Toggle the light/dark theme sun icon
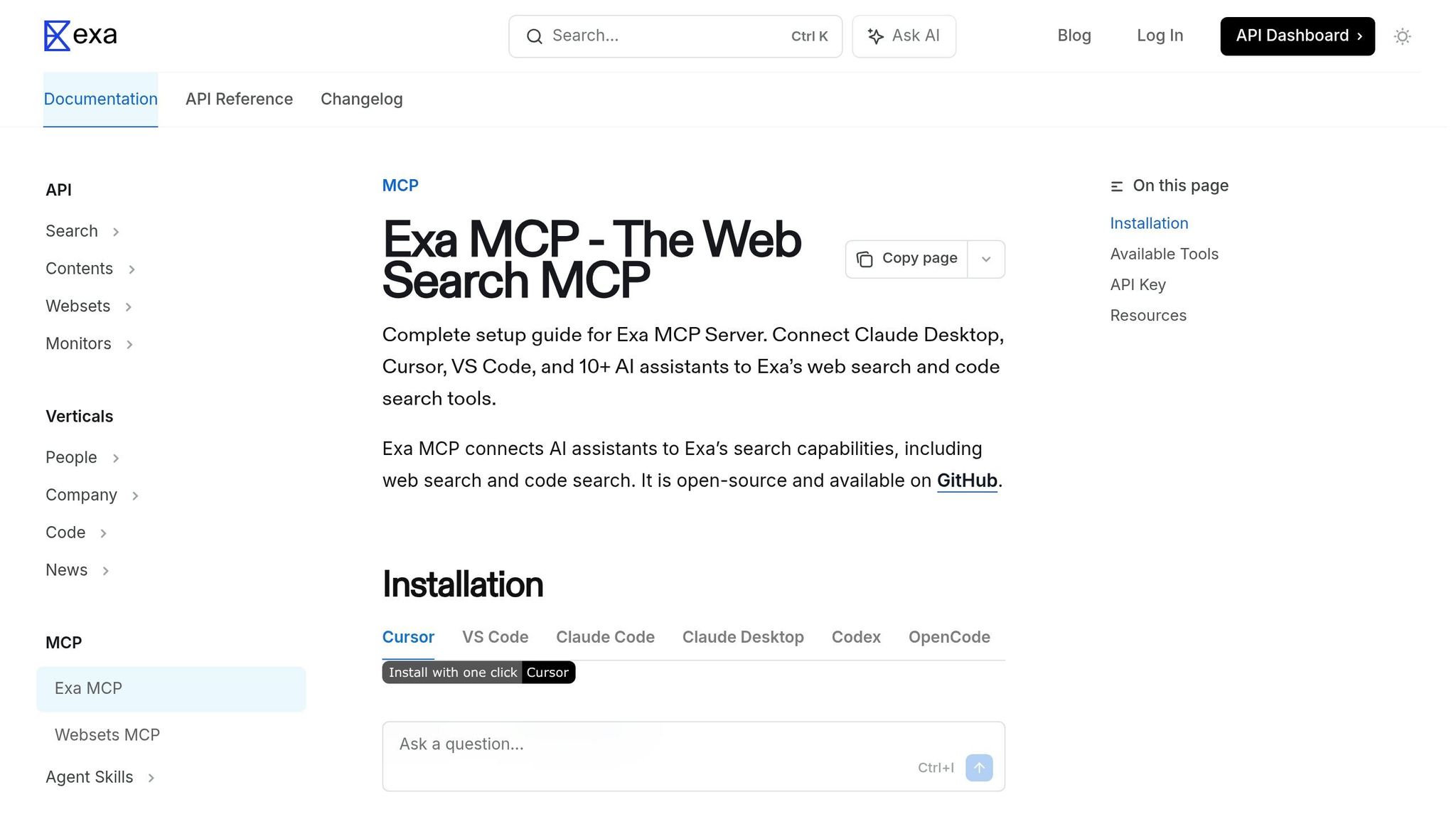 [1402, 36]
